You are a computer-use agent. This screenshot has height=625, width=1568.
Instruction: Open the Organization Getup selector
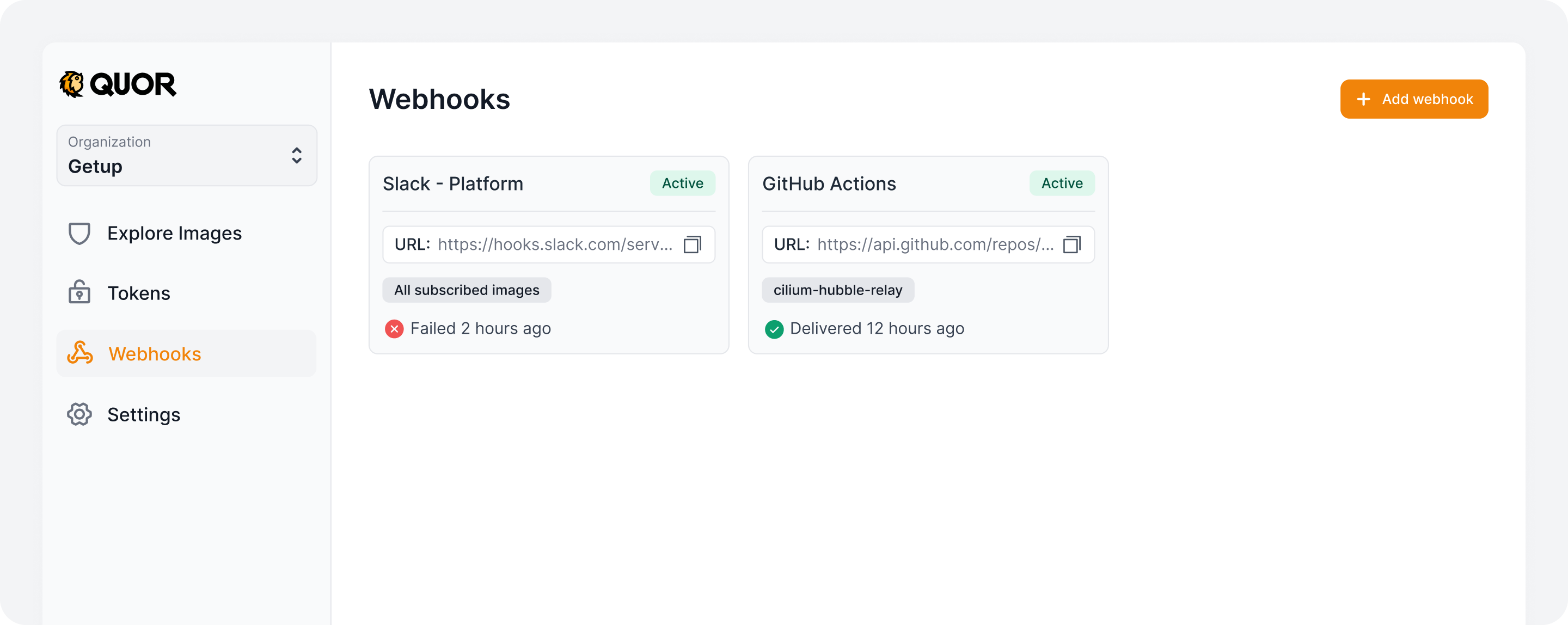tap(187, 155)
